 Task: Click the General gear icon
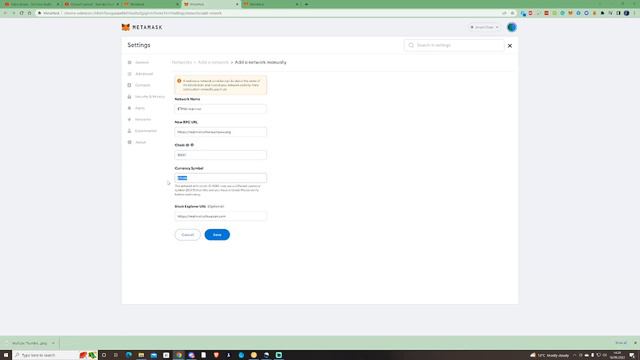click(x=129, y=62)
